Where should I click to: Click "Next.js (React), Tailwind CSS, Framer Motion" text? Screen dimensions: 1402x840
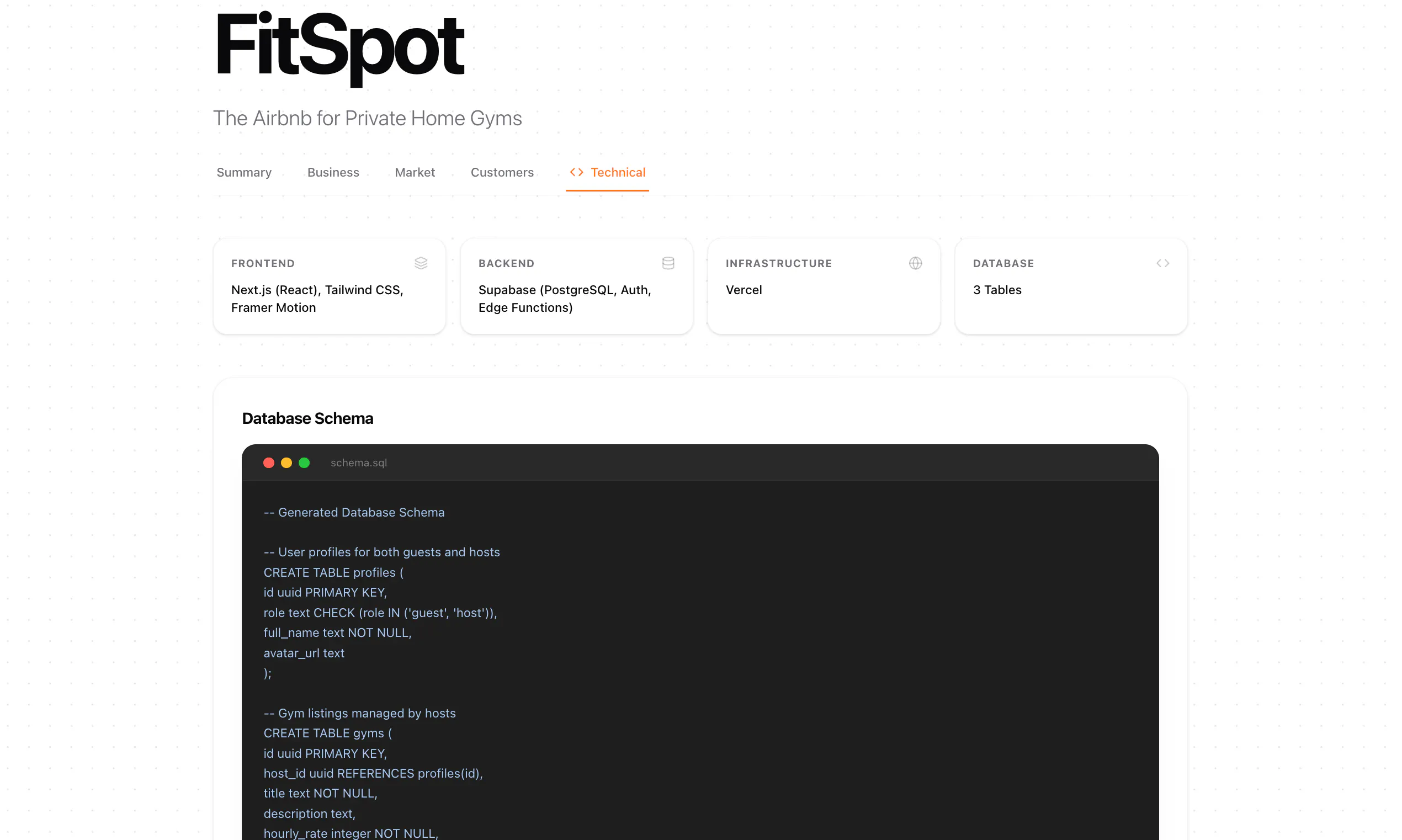(x=317, y=299)
